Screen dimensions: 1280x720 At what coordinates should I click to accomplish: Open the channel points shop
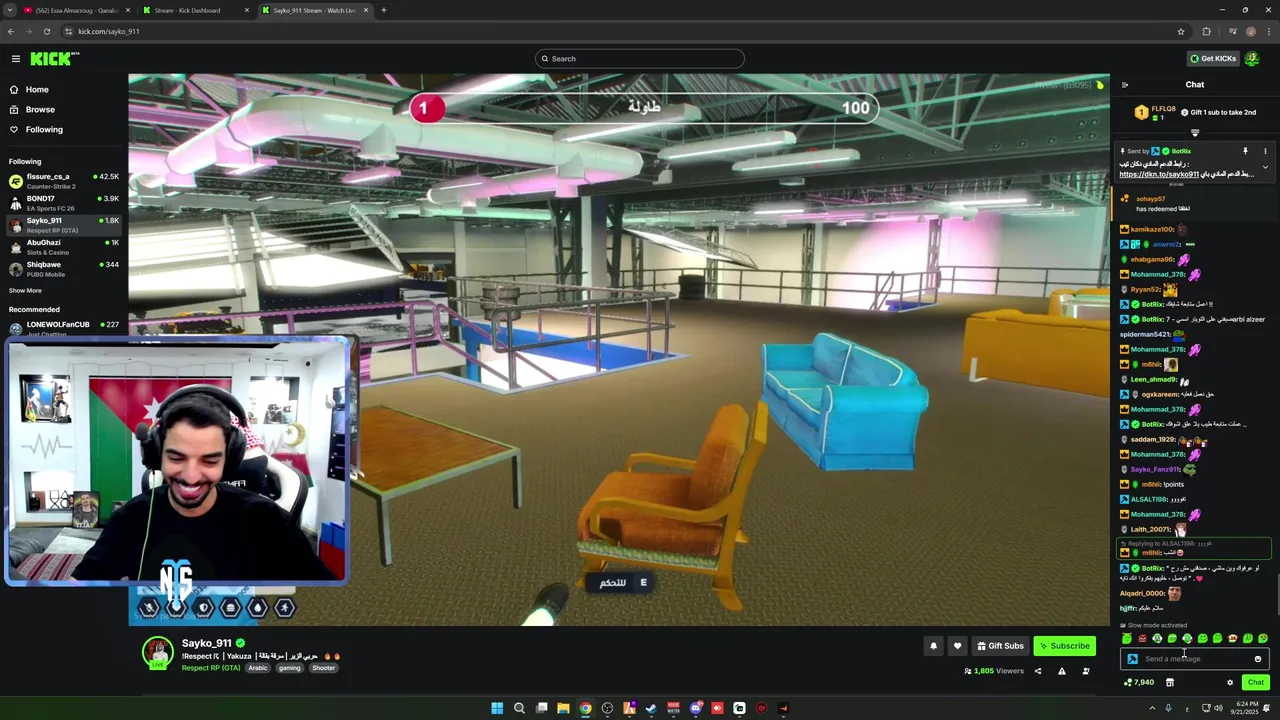pos(1169,683)
